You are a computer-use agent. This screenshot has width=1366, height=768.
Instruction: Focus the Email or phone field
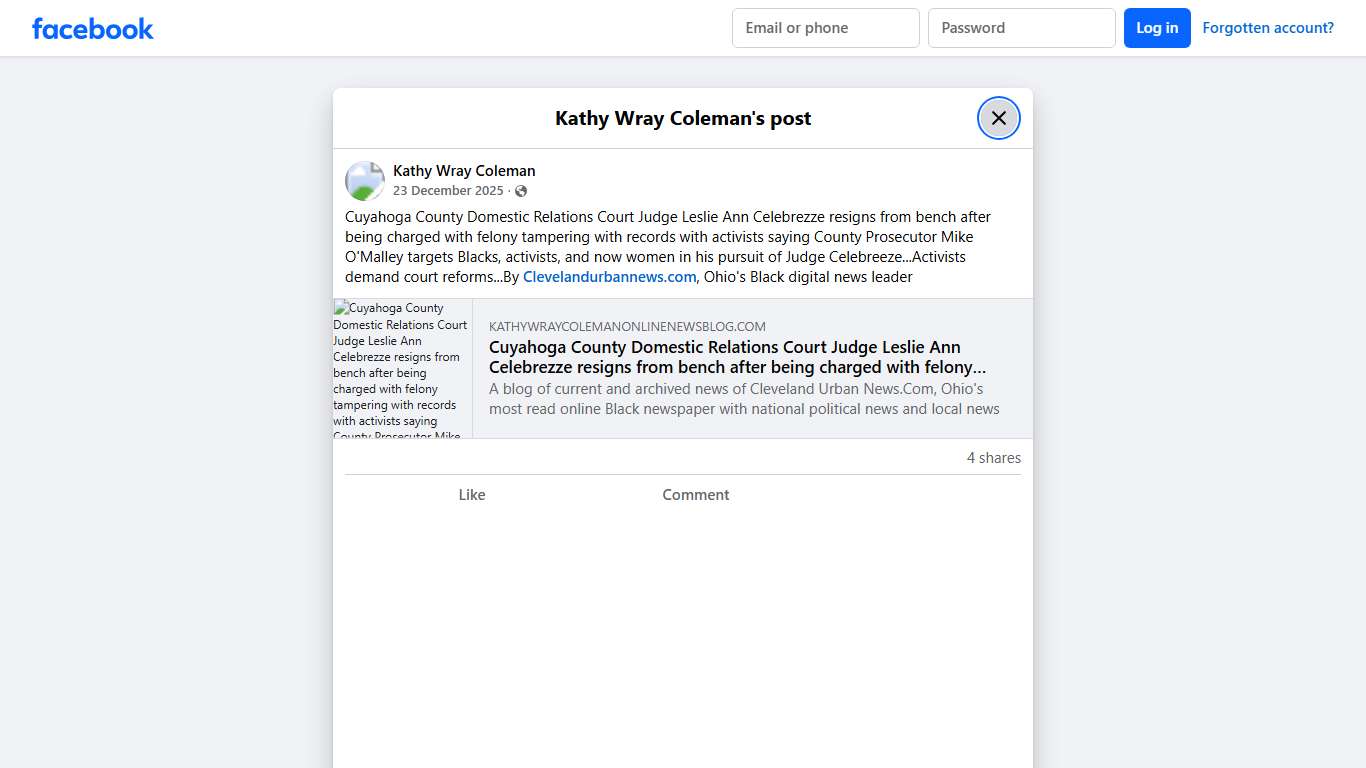tap(825, 28)
